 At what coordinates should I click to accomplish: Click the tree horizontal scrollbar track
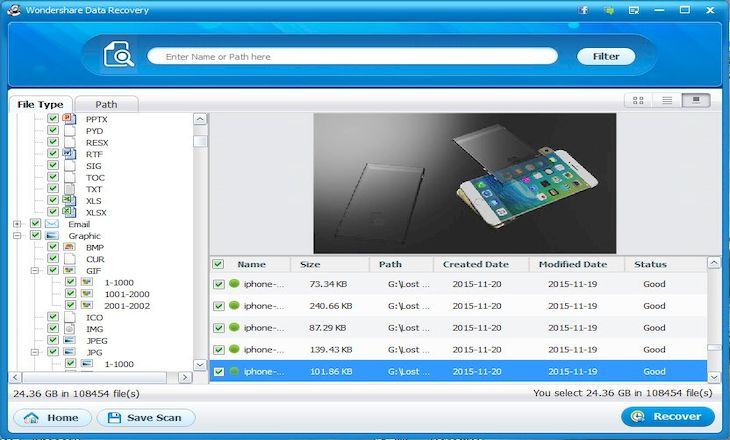[x=95, y=377]
